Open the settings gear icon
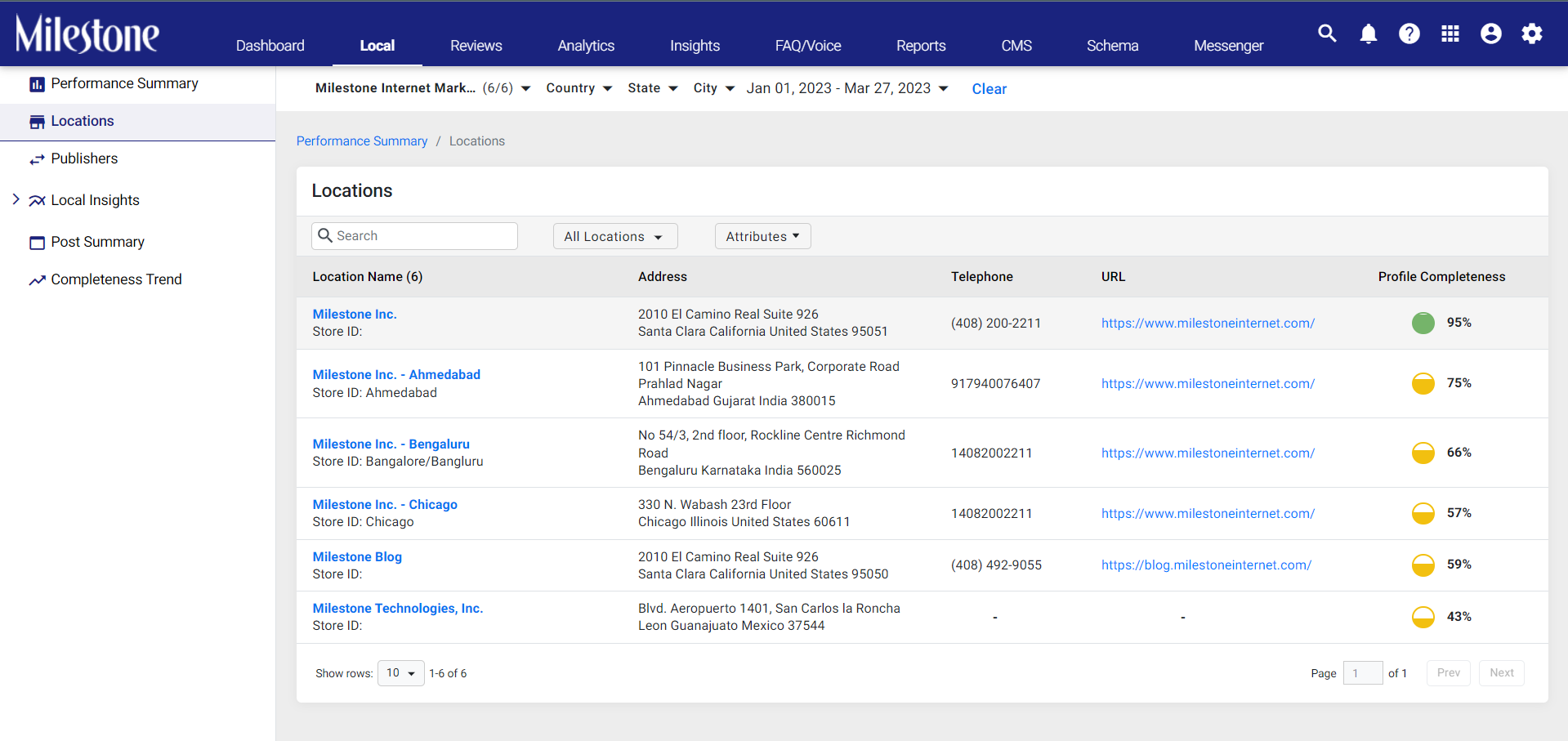The image size is (1568, 741). (1532, 33)
